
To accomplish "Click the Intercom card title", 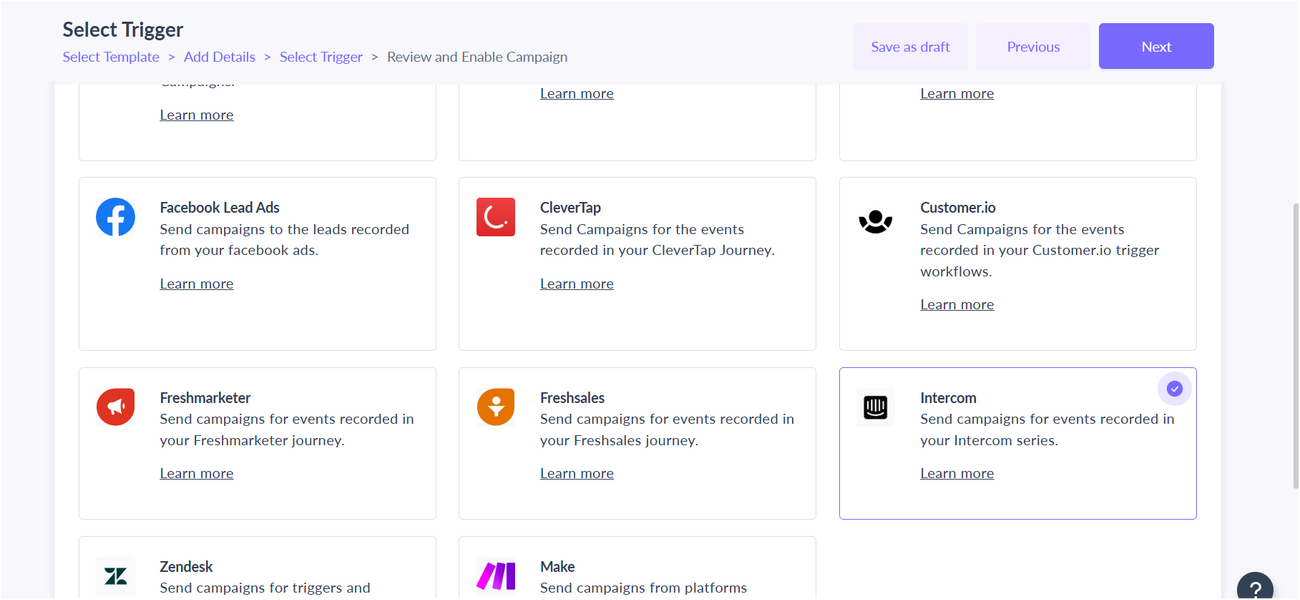I will tap(948, 398).
